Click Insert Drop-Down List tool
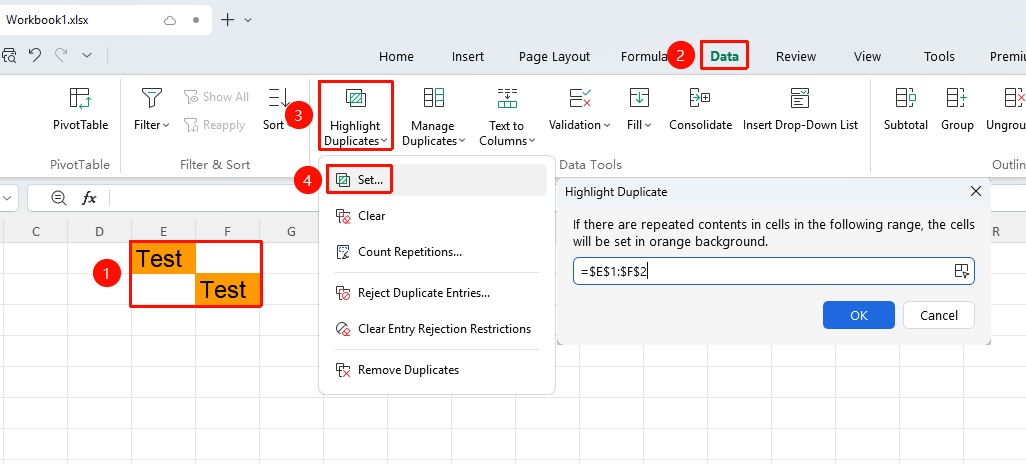The width and height of the screenshot is (1026, 464). coord(800,110)
